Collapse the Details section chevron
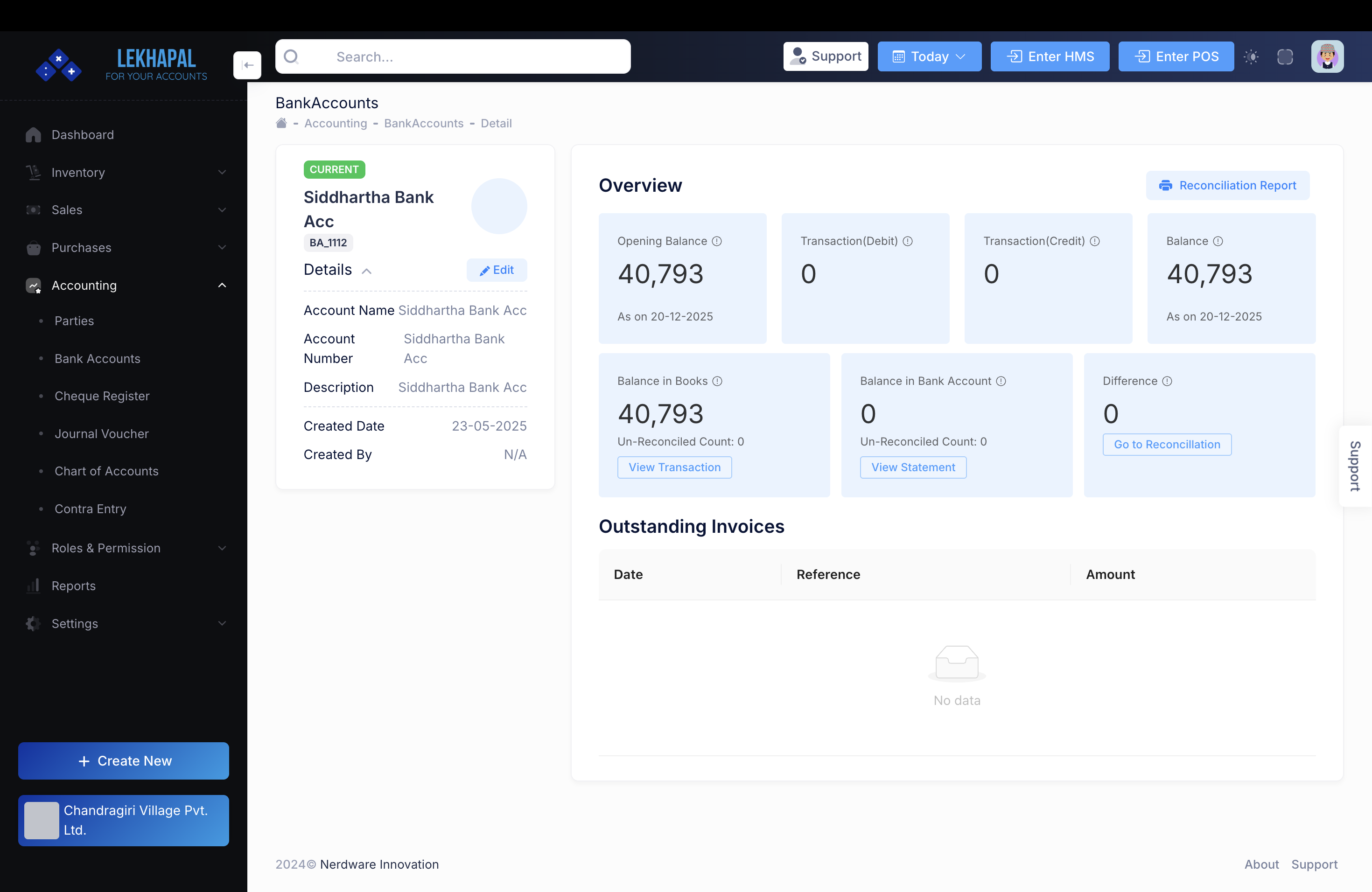Image resolution: width=1372 pixels, height=892 pixels. tap(367, 271)
